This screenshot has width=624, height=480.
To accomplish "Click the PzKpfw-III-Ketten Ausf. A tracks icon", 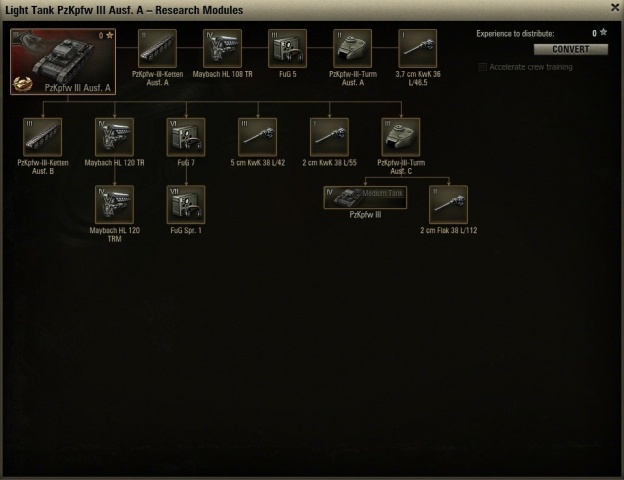I will (x=158, y=48).
